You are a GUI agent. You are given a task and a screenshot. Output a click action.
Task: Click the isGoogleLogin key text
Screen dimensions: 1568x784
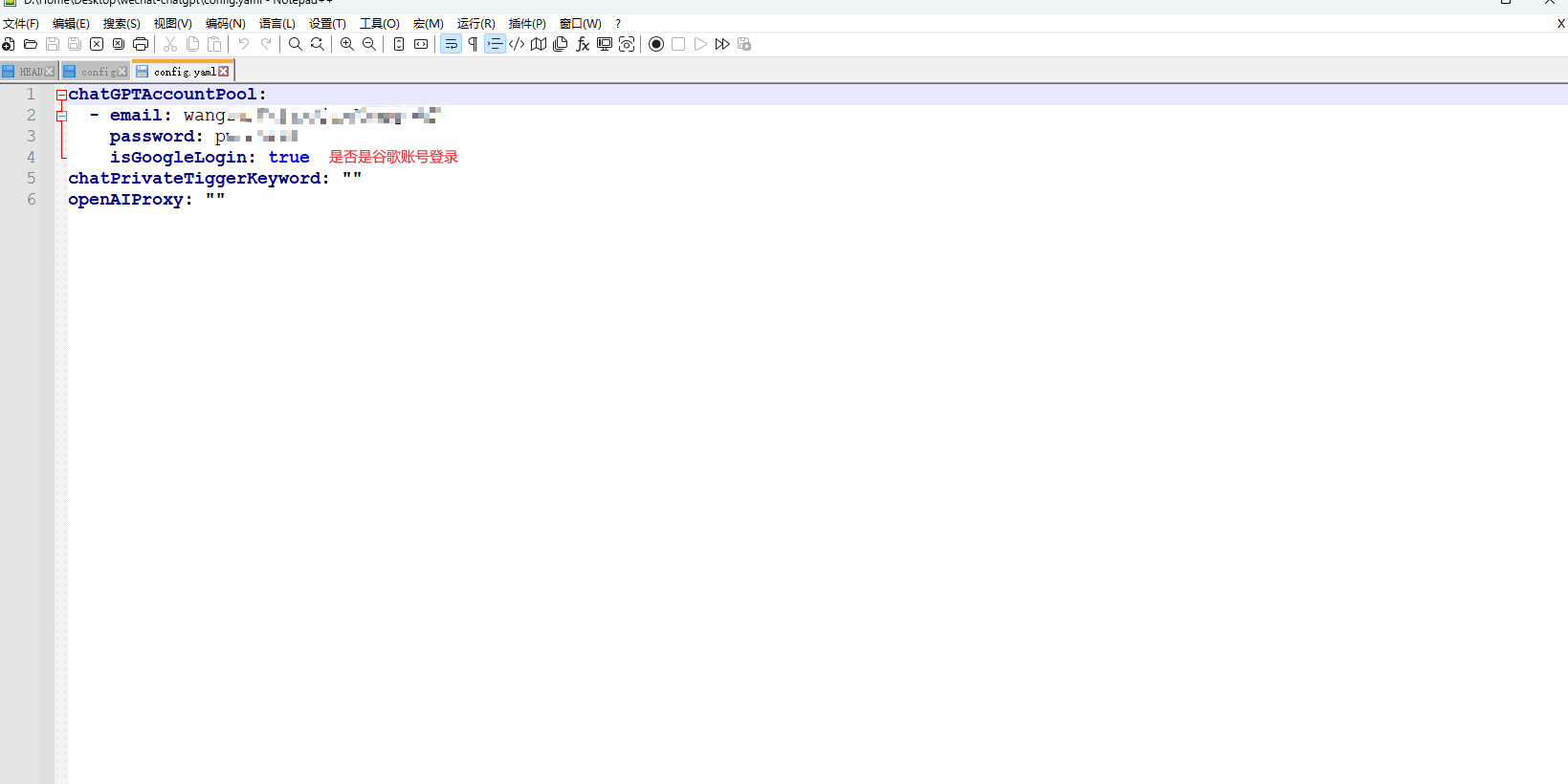point(178,158)
